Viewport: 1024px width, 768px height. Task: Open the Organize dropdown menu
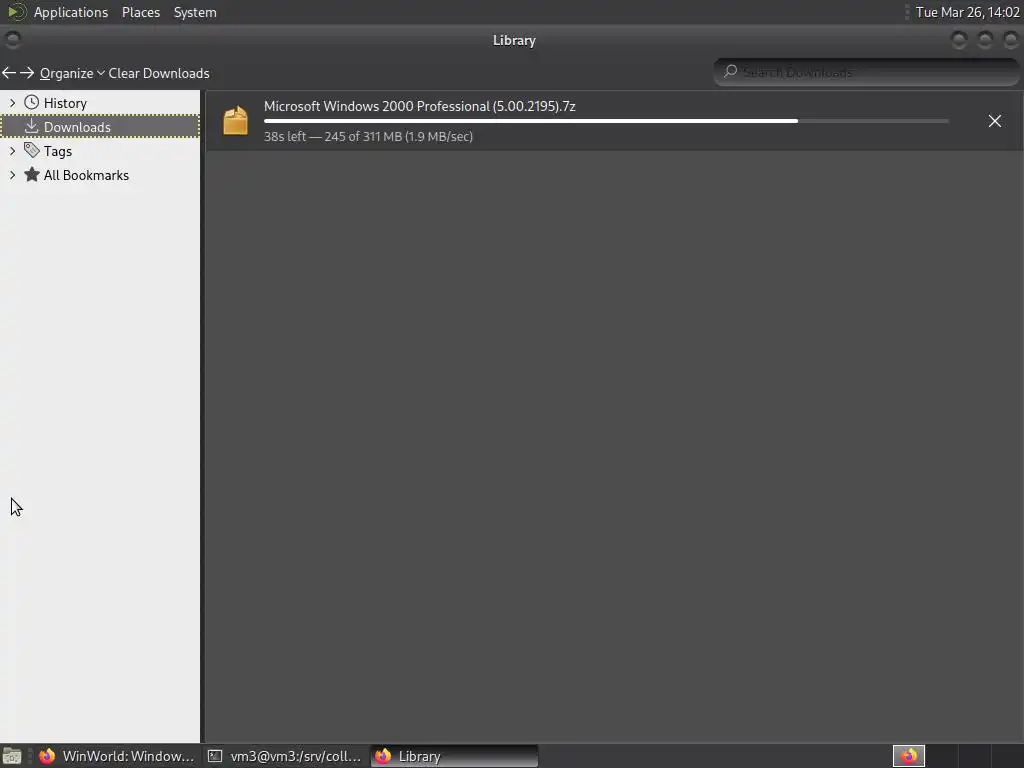click(x=72, y=73)
